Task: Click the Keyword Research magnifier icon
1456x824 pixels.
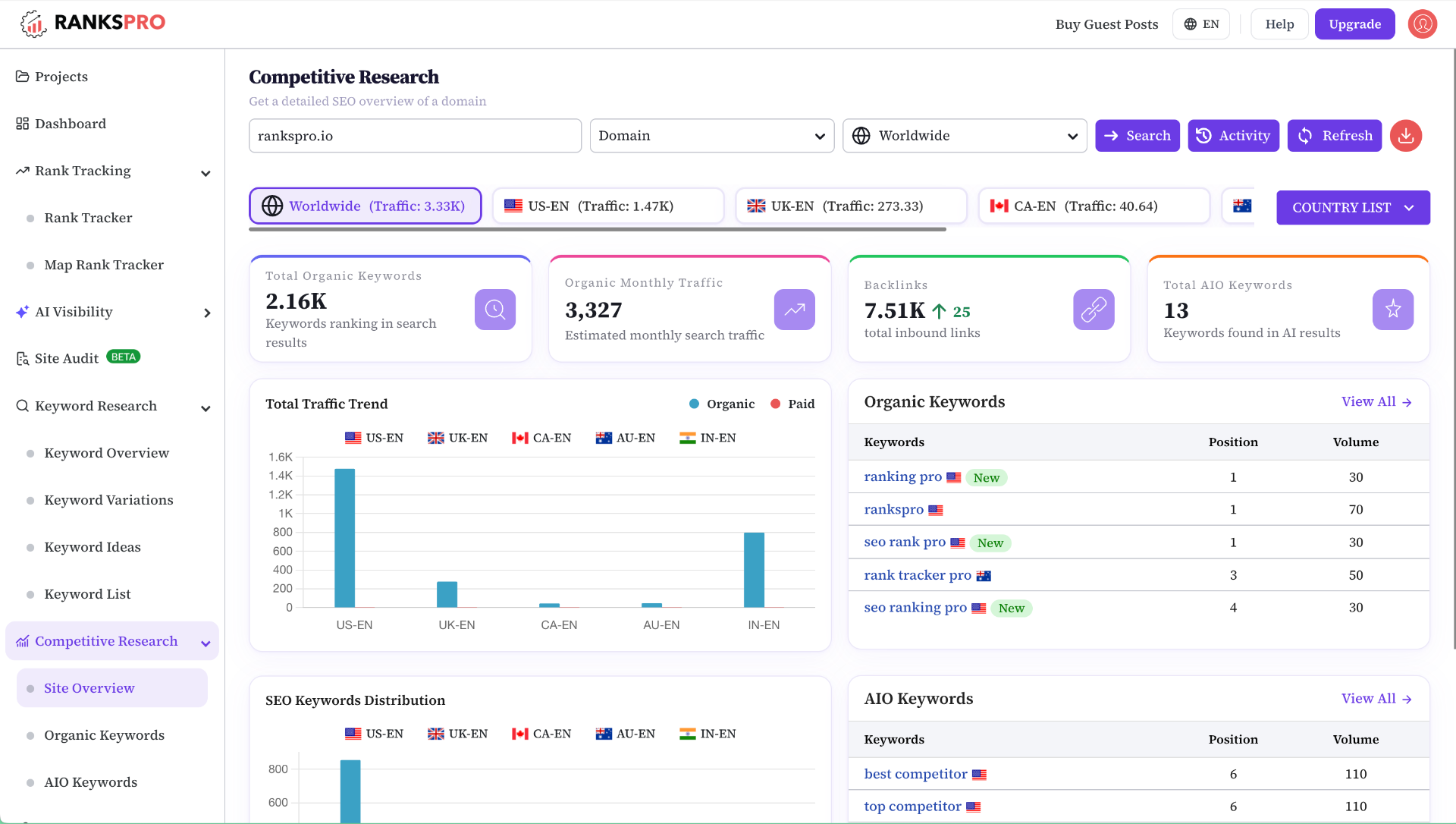Action: coord(23,406)
